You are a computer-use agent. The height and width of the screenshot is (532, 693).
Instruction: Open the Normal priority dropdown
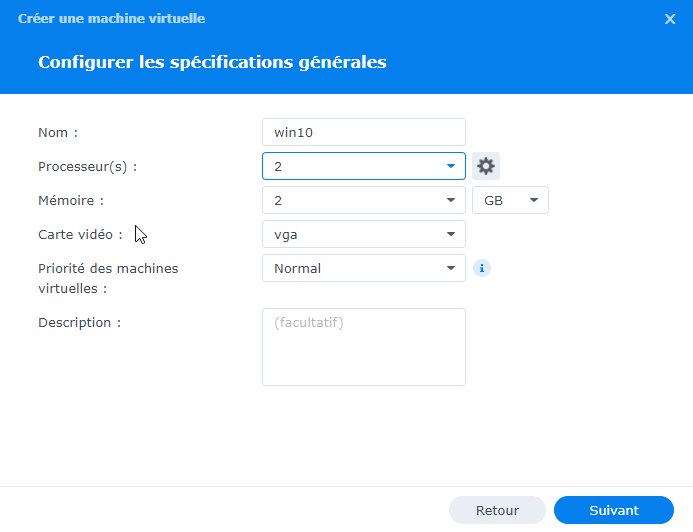point(363,268)
